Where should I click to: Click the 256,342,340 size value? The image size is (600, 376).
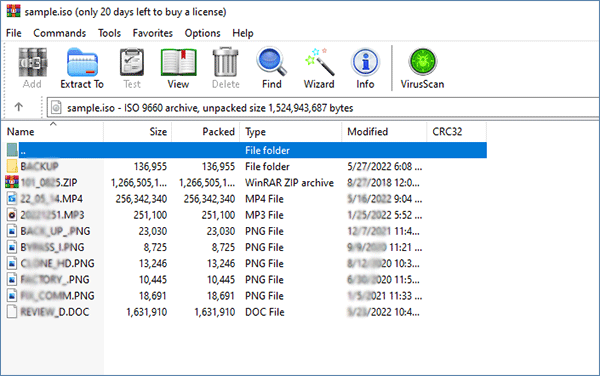click(x=141, y=199)
